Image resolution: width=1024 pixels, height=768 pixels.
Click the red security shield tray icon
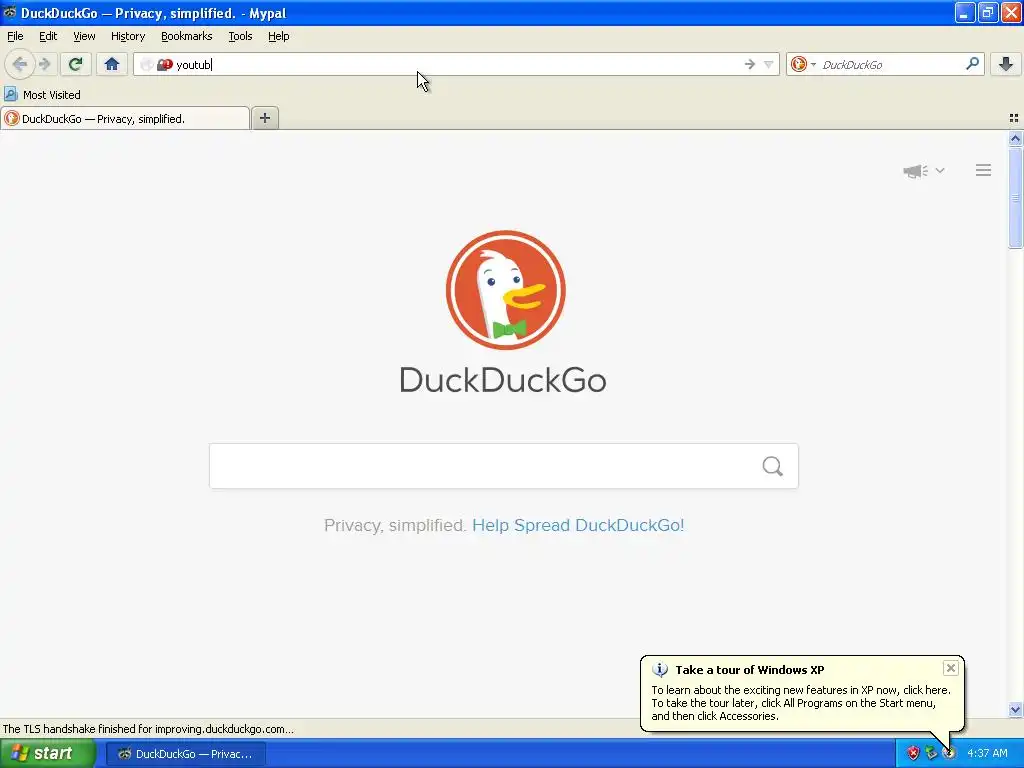coord(913,754)
